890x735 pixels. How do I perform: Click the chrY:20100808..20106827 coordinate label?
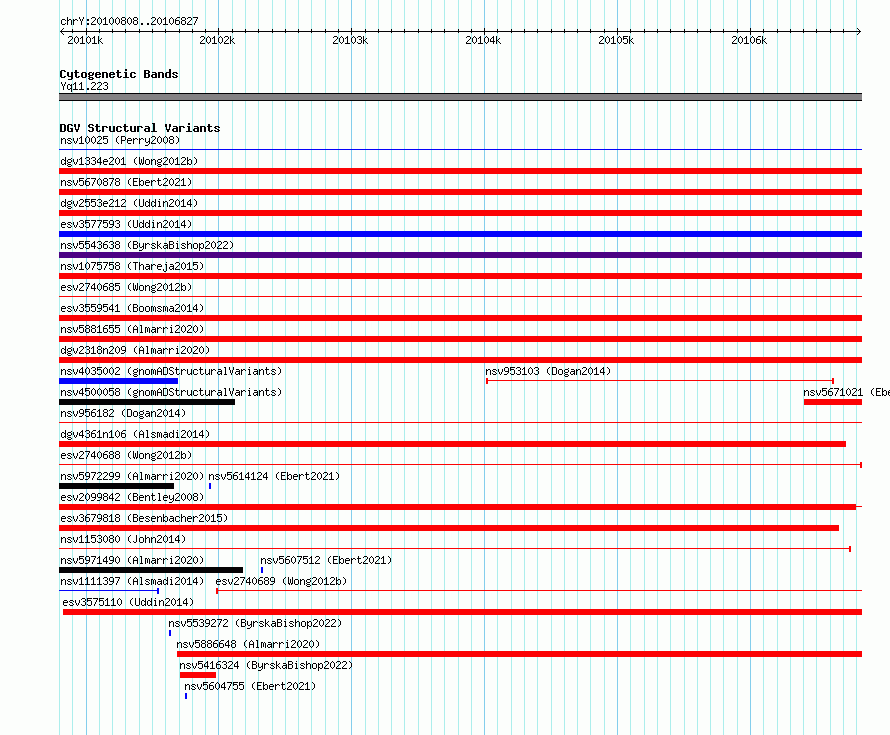pyautogui.click(x=129, y=22)
